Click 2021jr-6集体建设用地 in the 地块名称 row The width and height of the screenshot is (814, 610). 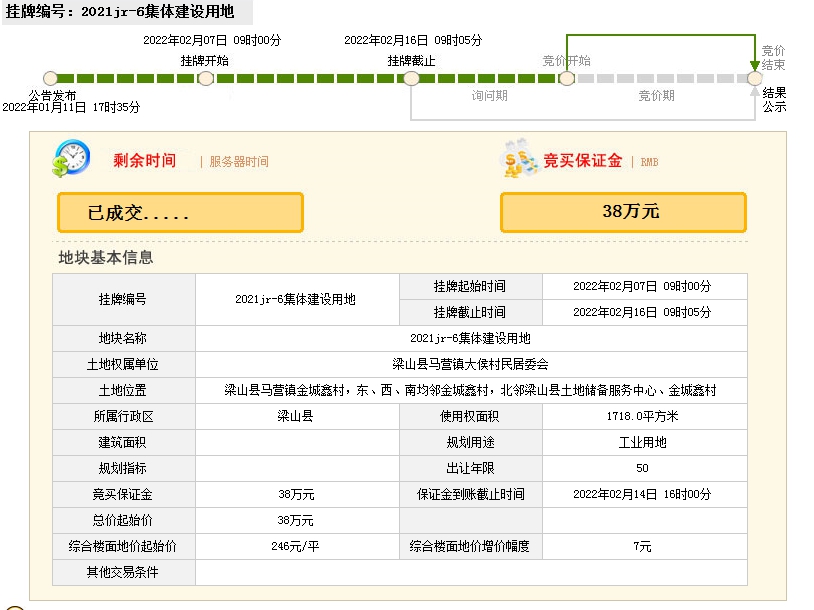(470, 338)
